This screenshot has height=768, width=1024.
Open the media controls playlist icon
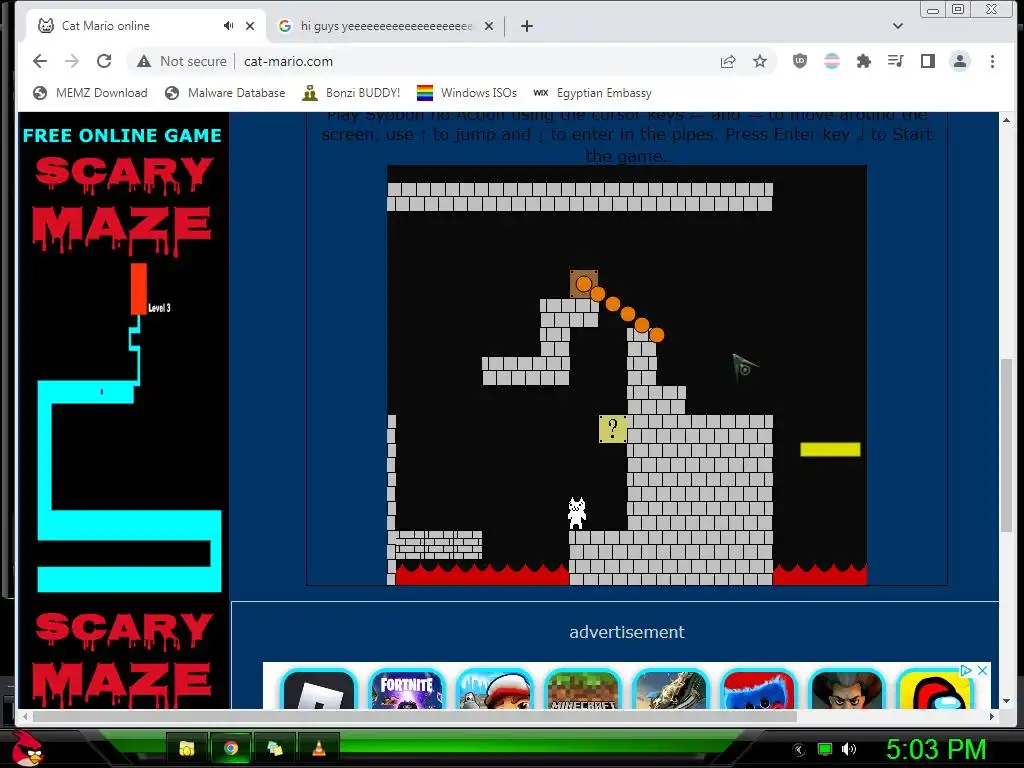tap(895, 61)
